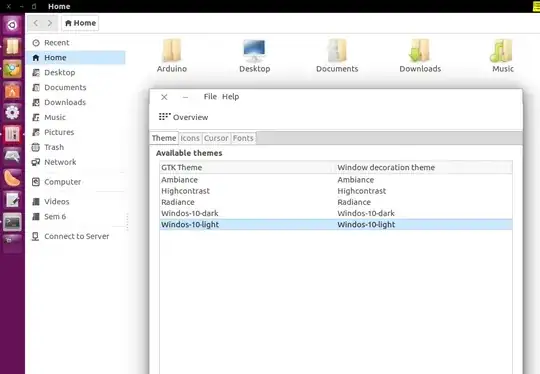Click Radiance in Window decoration column
540x374 pixels.
click(x=354, y=202)
